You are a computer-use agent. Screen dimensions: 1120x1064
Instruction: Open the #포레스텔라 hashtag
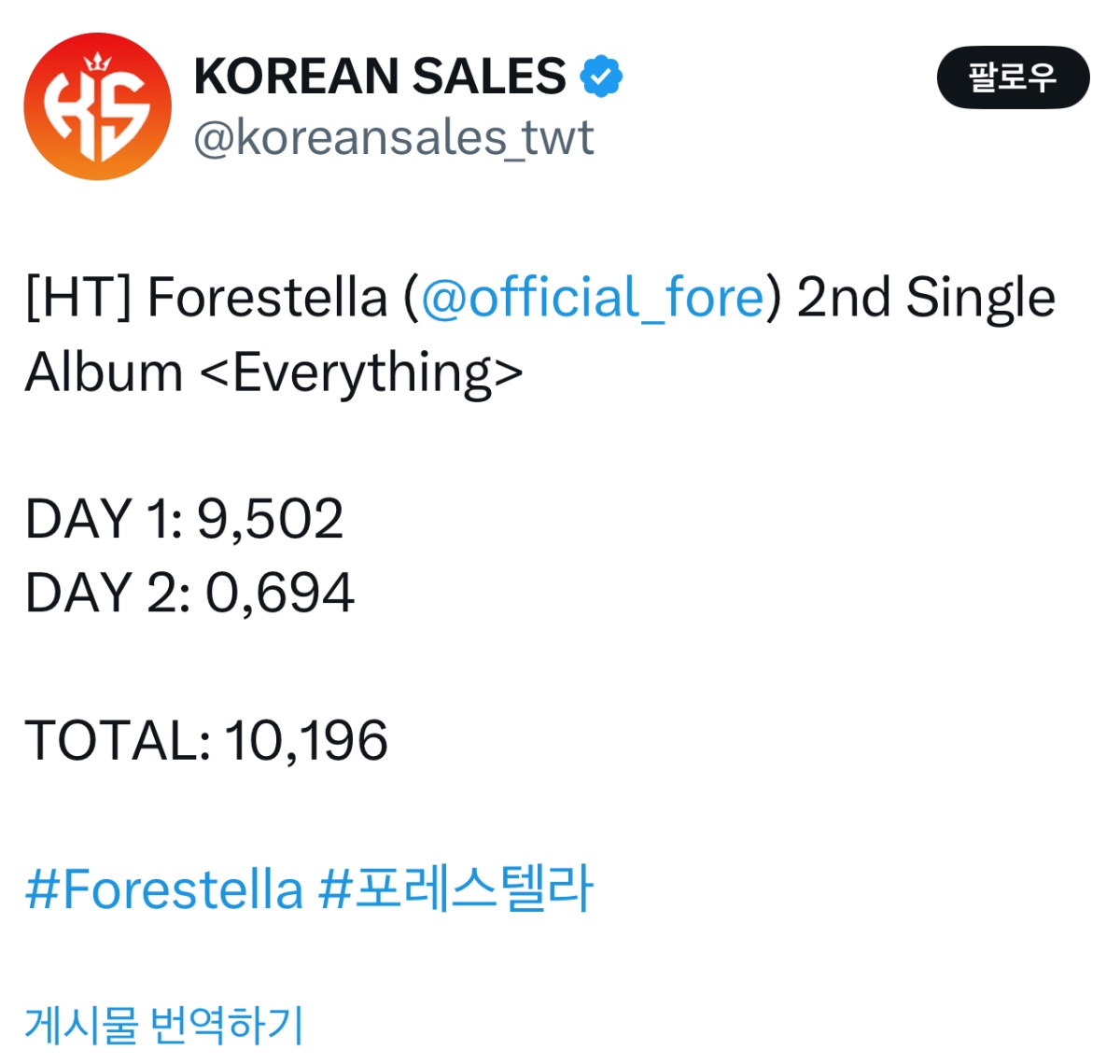(x=455, y=889)
